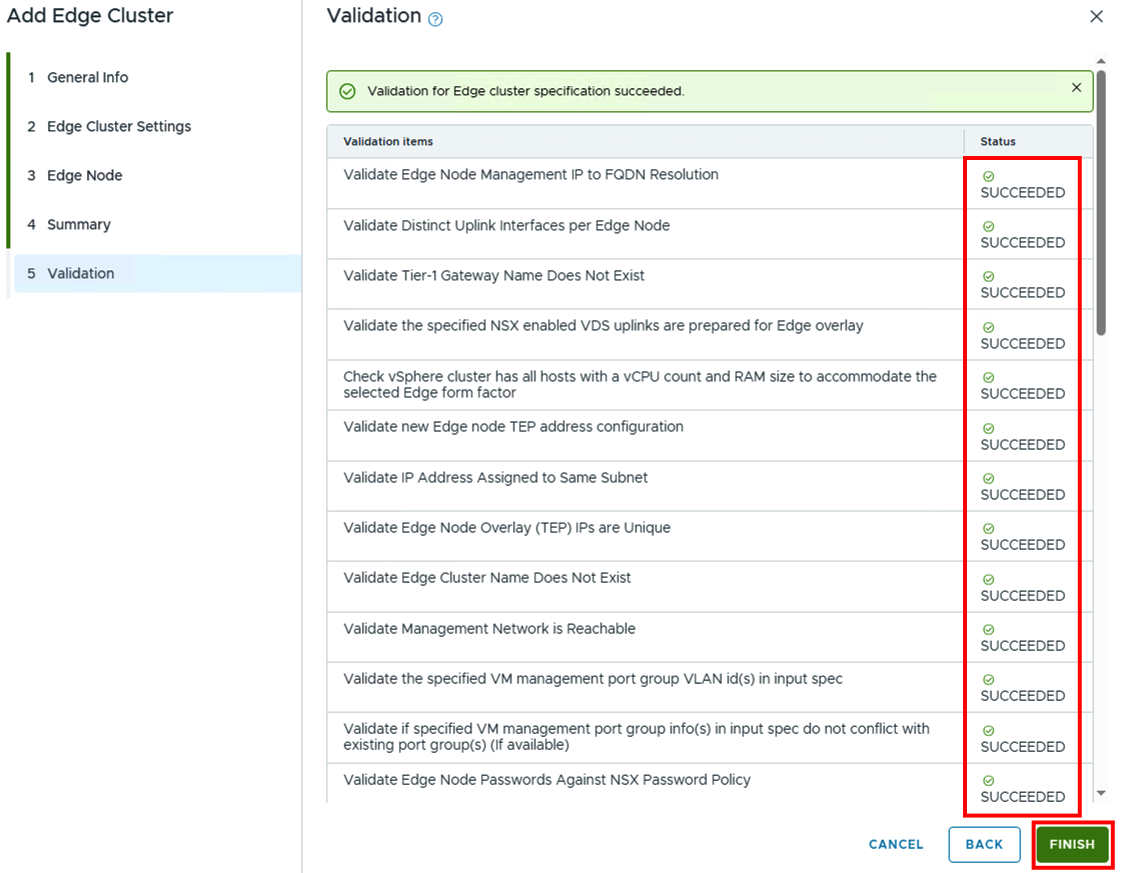
Task: Click the green checkmark in success banner
Action: [347, 91]
